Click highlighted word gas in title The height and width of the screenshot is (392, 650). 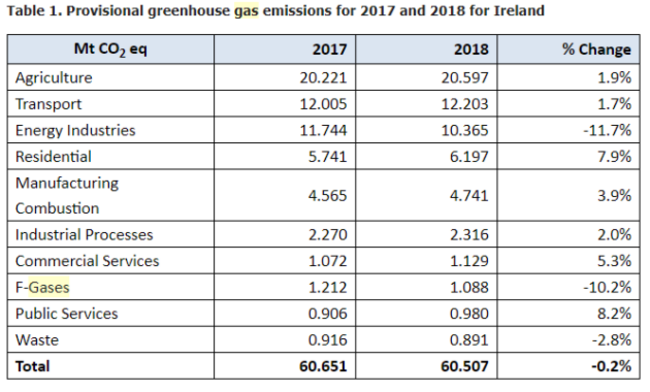(246, 11)
